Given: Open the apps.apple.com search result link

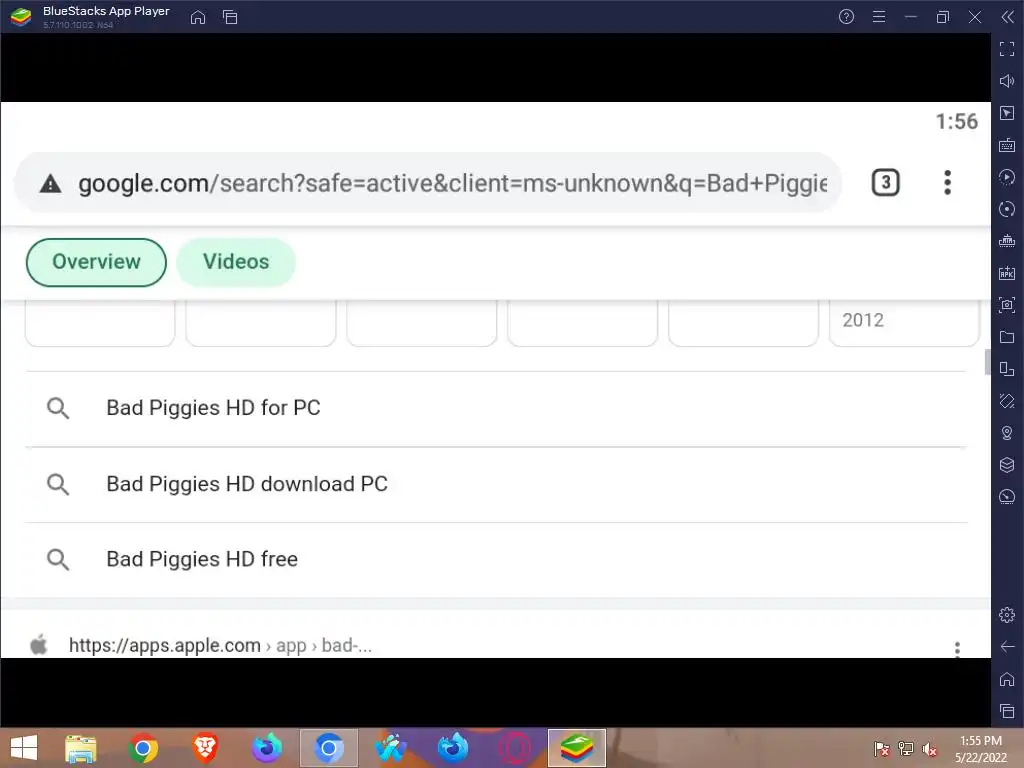Looking at the screenshot, I should (x=220, y=645).
